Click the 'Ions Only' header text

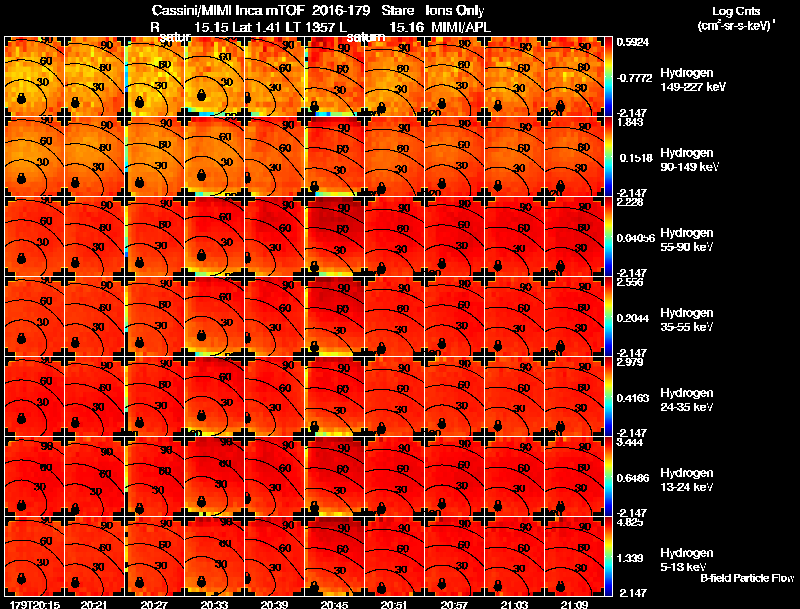pyautogui.click(x=455, y=11)
